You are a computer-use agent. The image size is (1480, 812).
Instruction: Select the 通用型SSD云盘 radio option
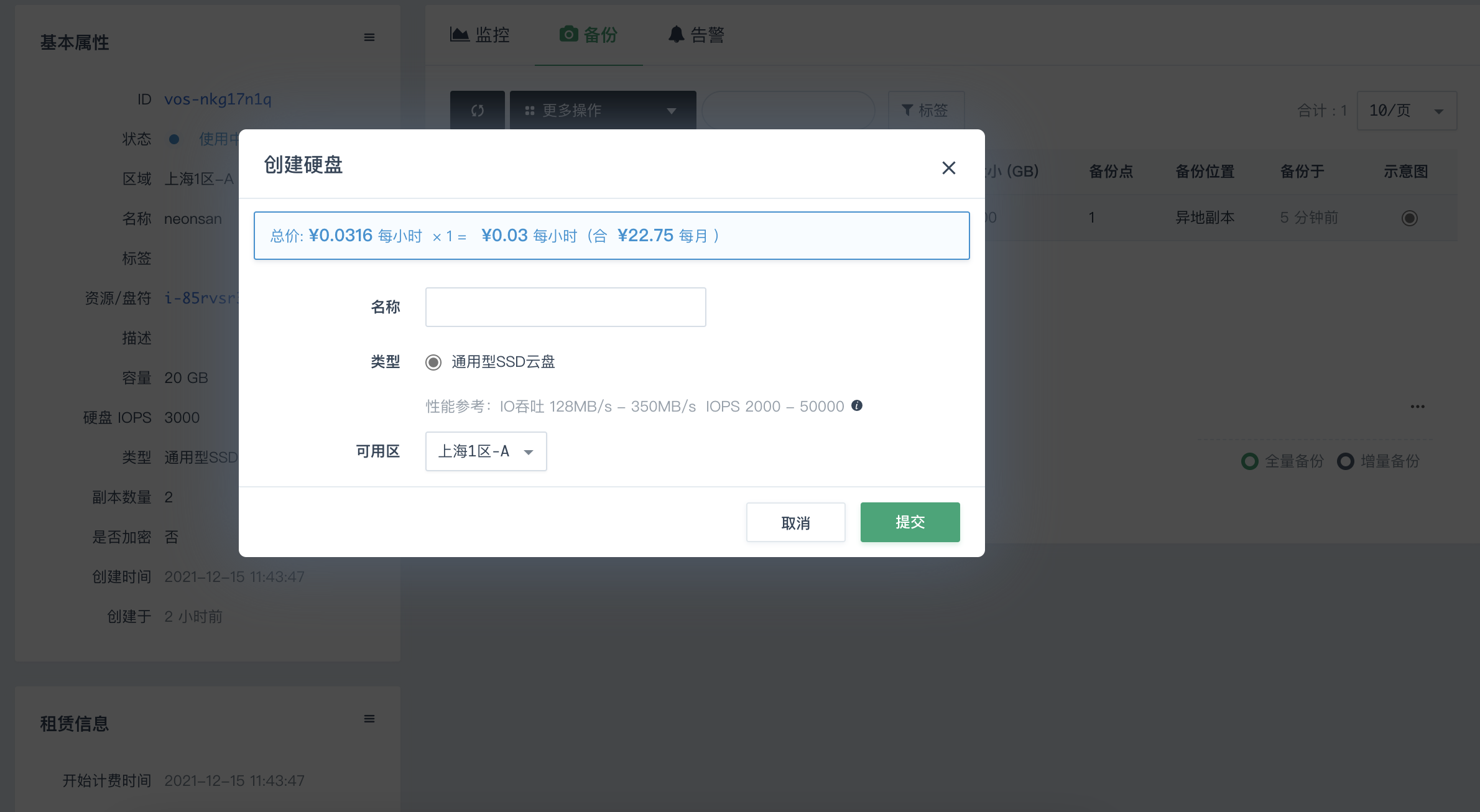[433, 362]
